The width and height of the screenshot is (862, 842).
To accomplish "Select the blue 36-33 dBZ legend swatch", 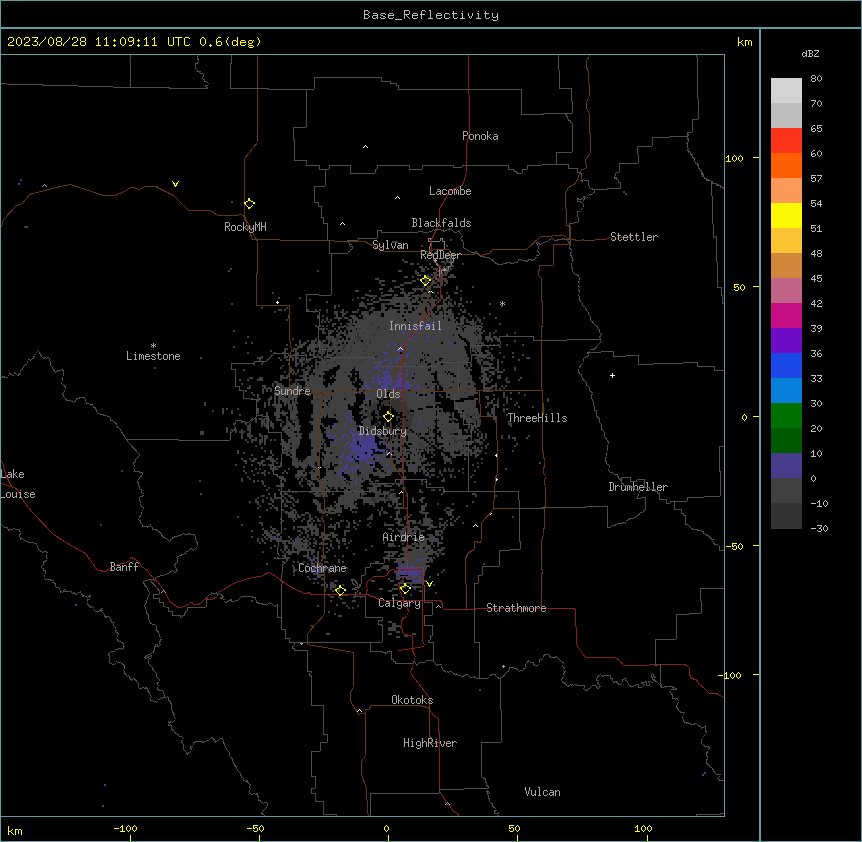I will click(786, 365).
